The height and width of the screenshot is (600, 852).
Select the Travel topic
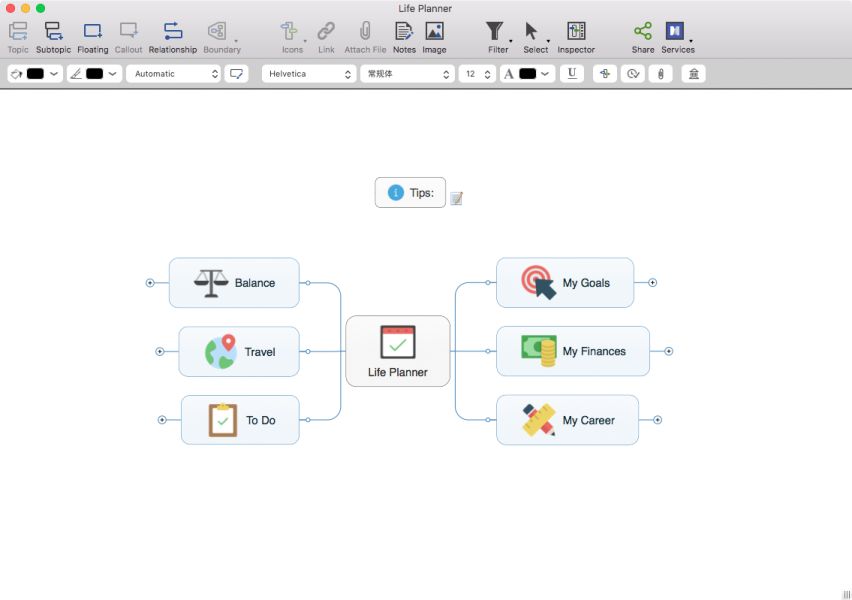[239, 352]
